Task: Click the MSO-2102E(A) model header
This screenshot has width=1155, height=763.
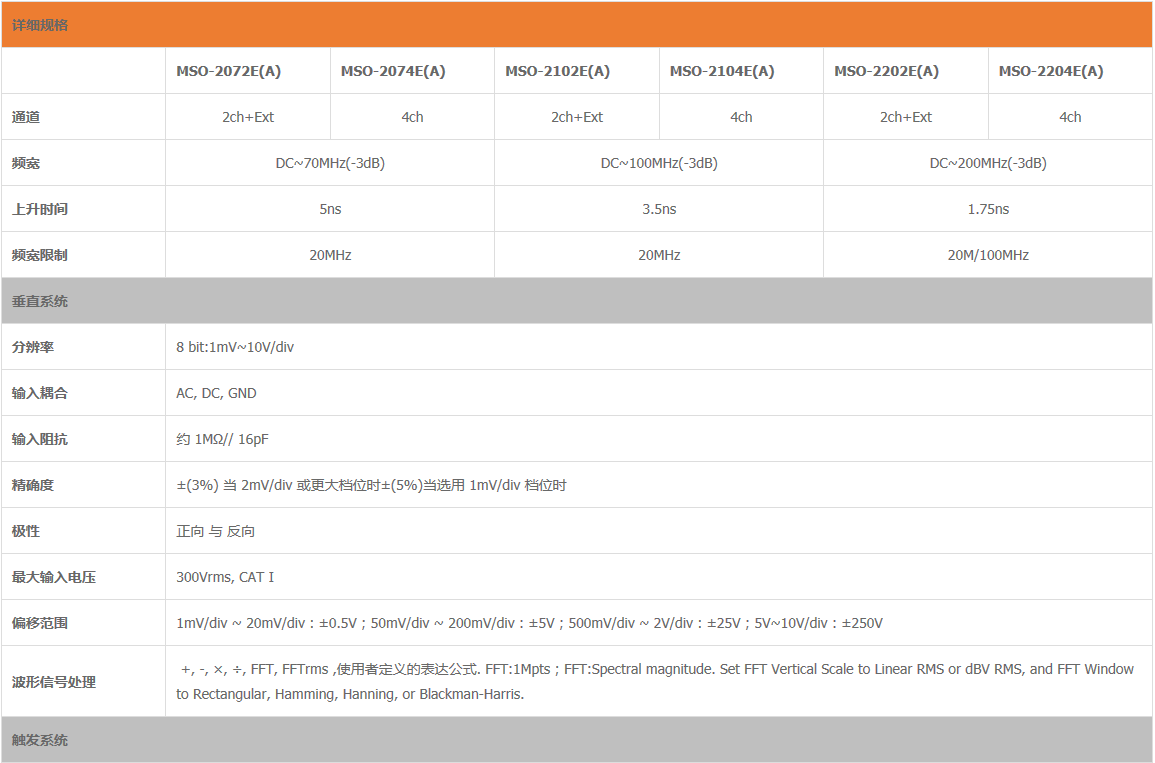Action: 557,71
